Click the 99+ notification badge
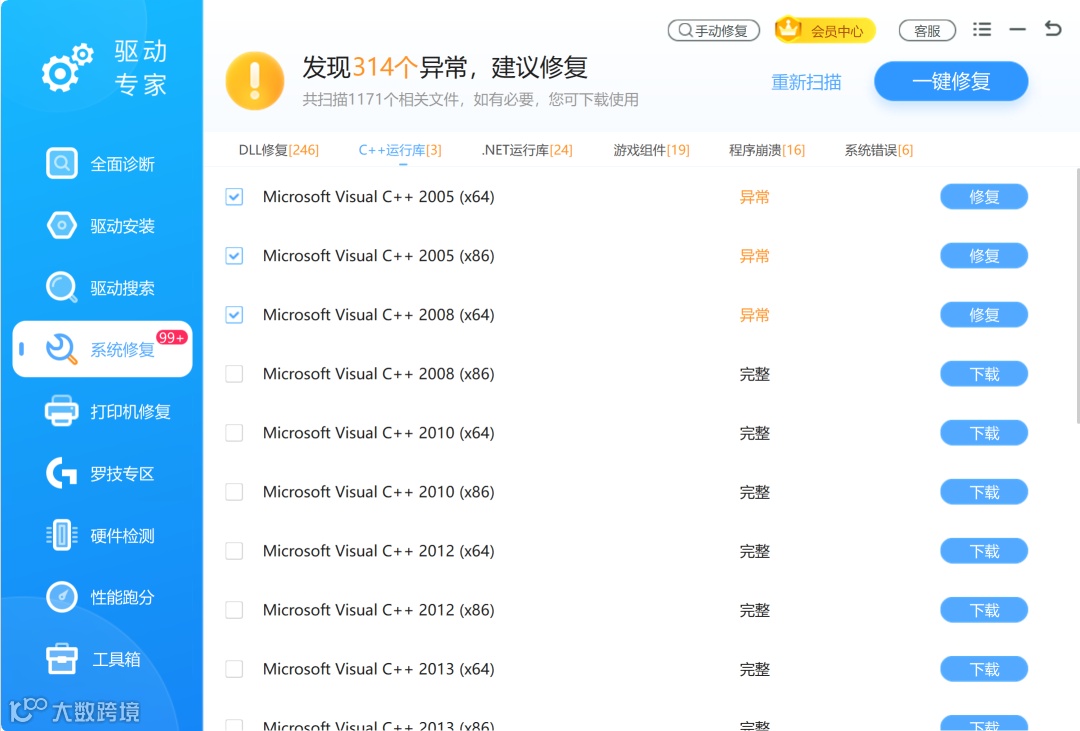The height and width of the screenshot is (731, 1080). [172, 338]
